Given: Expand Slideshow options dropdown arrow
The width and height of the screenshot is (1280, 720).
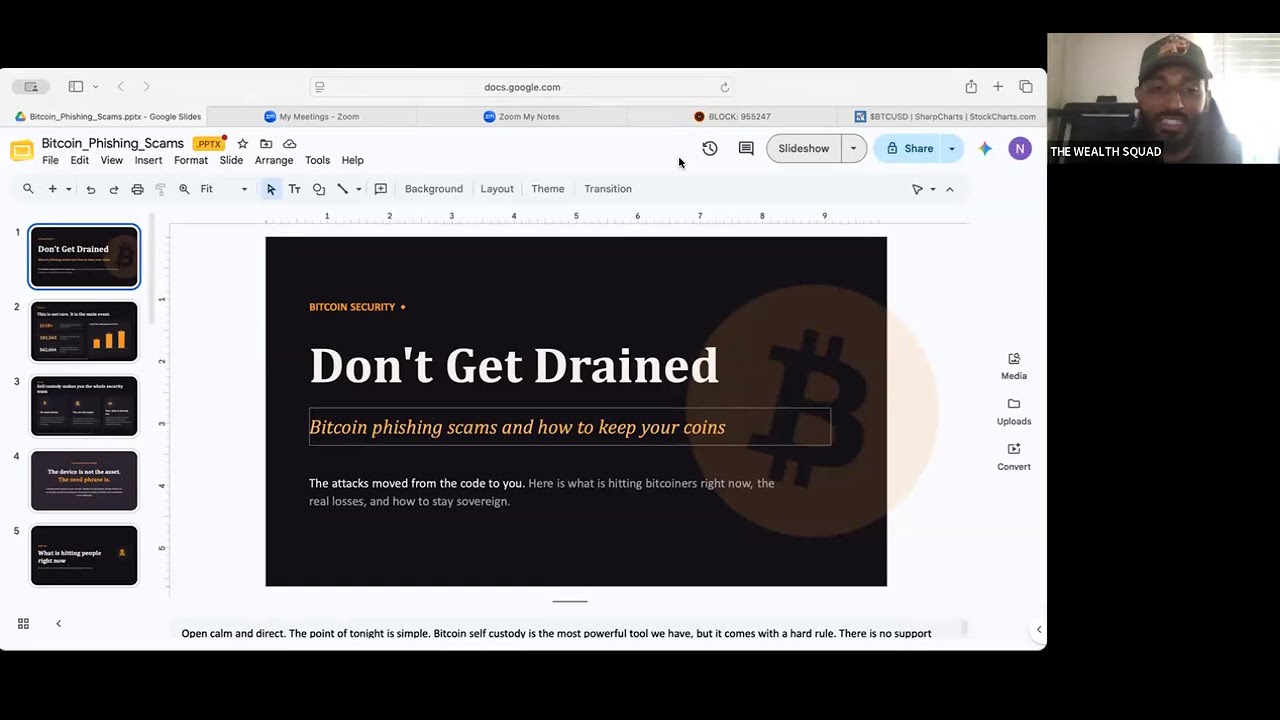Looking at the screenshot, I should 853,149.
